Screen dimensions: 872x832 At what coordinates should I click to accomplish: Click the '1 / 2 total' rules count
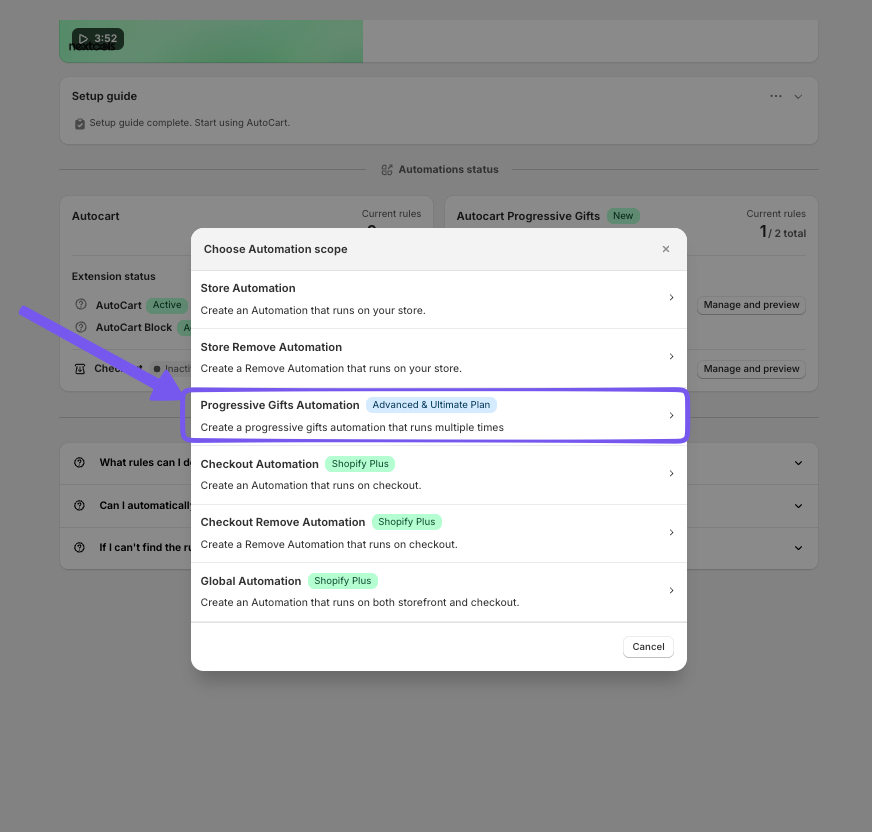(x=782, y=232)
